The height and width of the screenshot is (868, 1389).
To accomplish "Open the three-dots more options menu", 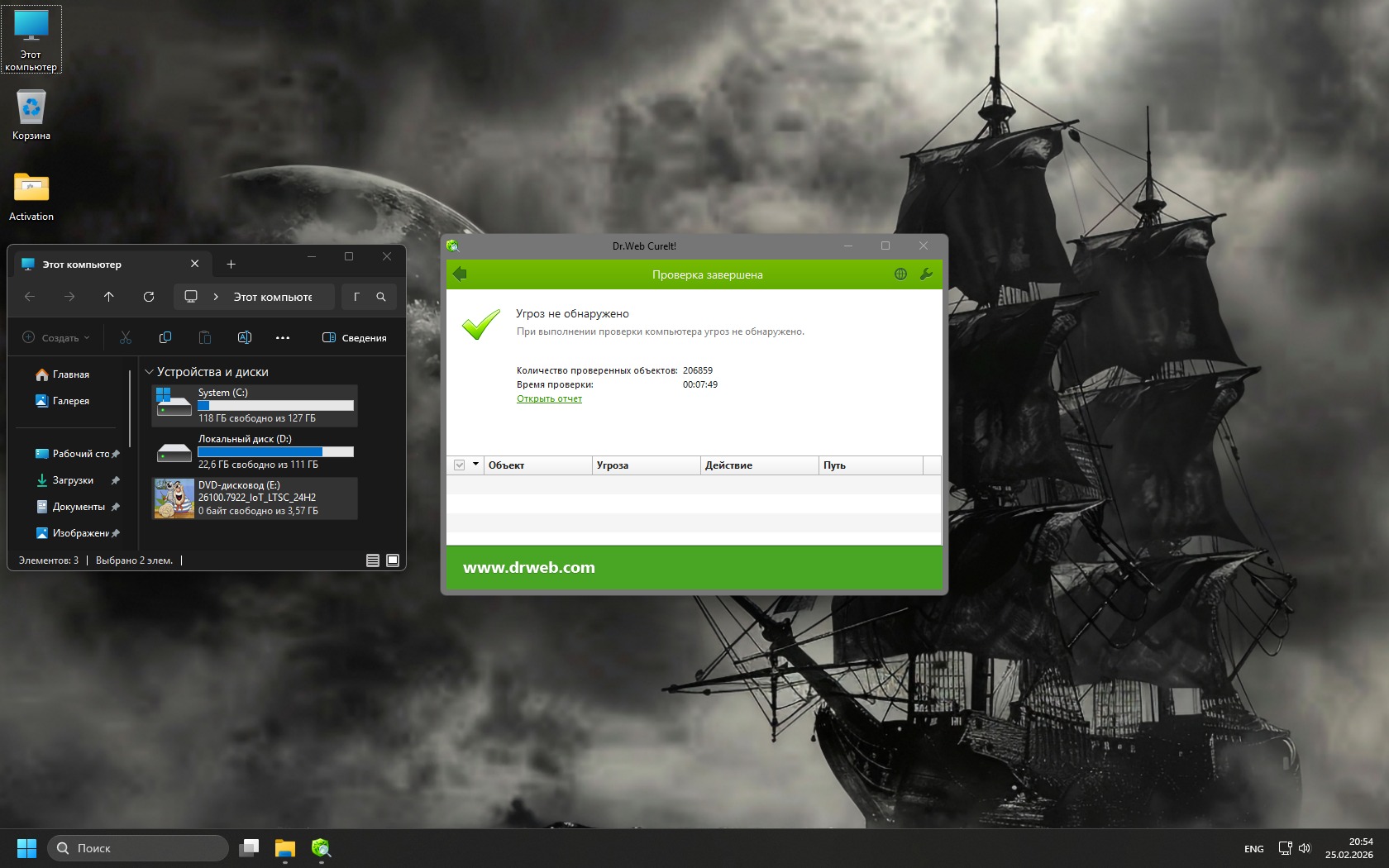I will 283,337.
